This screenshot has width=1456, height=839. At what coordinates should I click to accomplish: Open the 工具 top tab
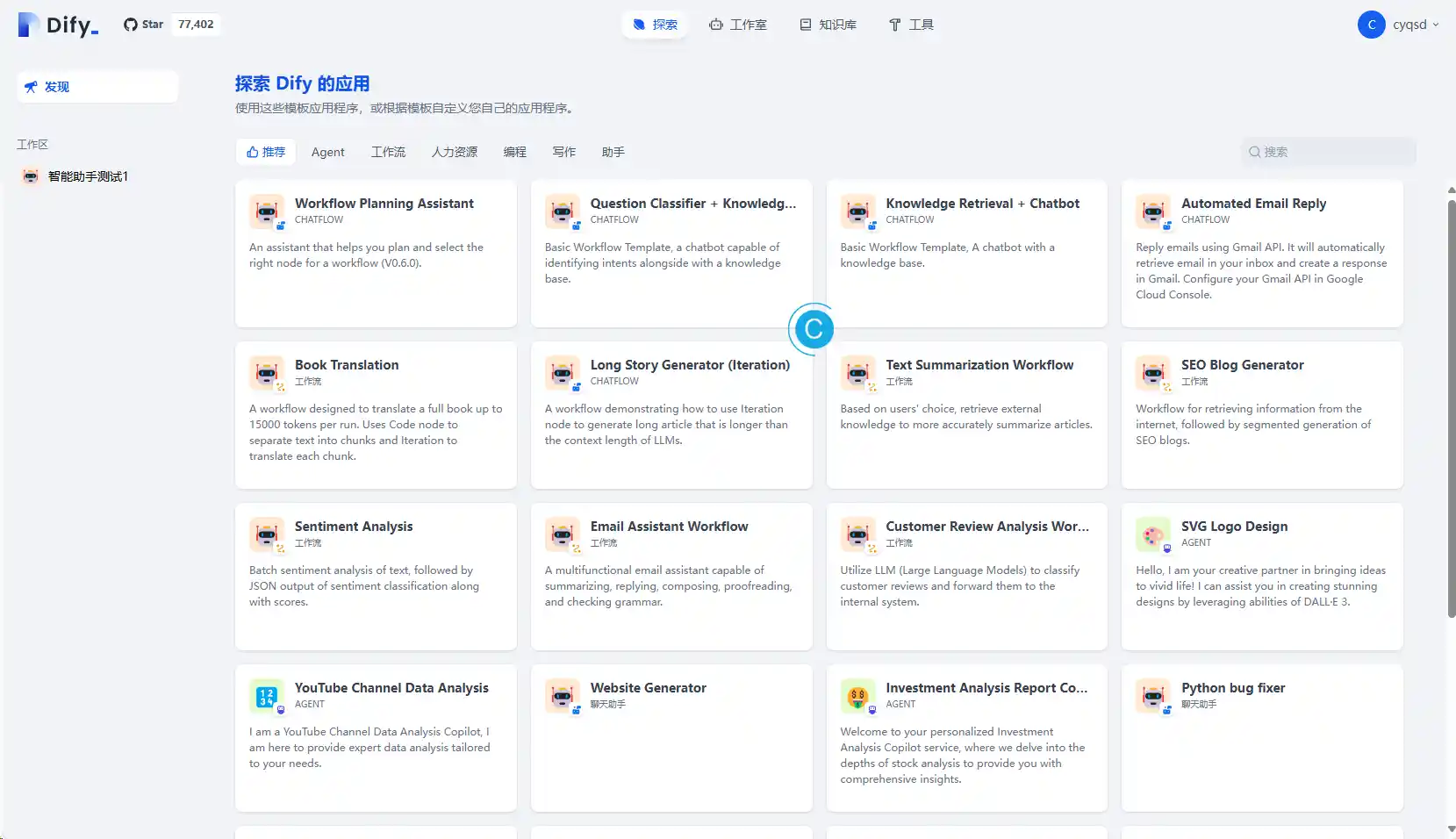911,25
